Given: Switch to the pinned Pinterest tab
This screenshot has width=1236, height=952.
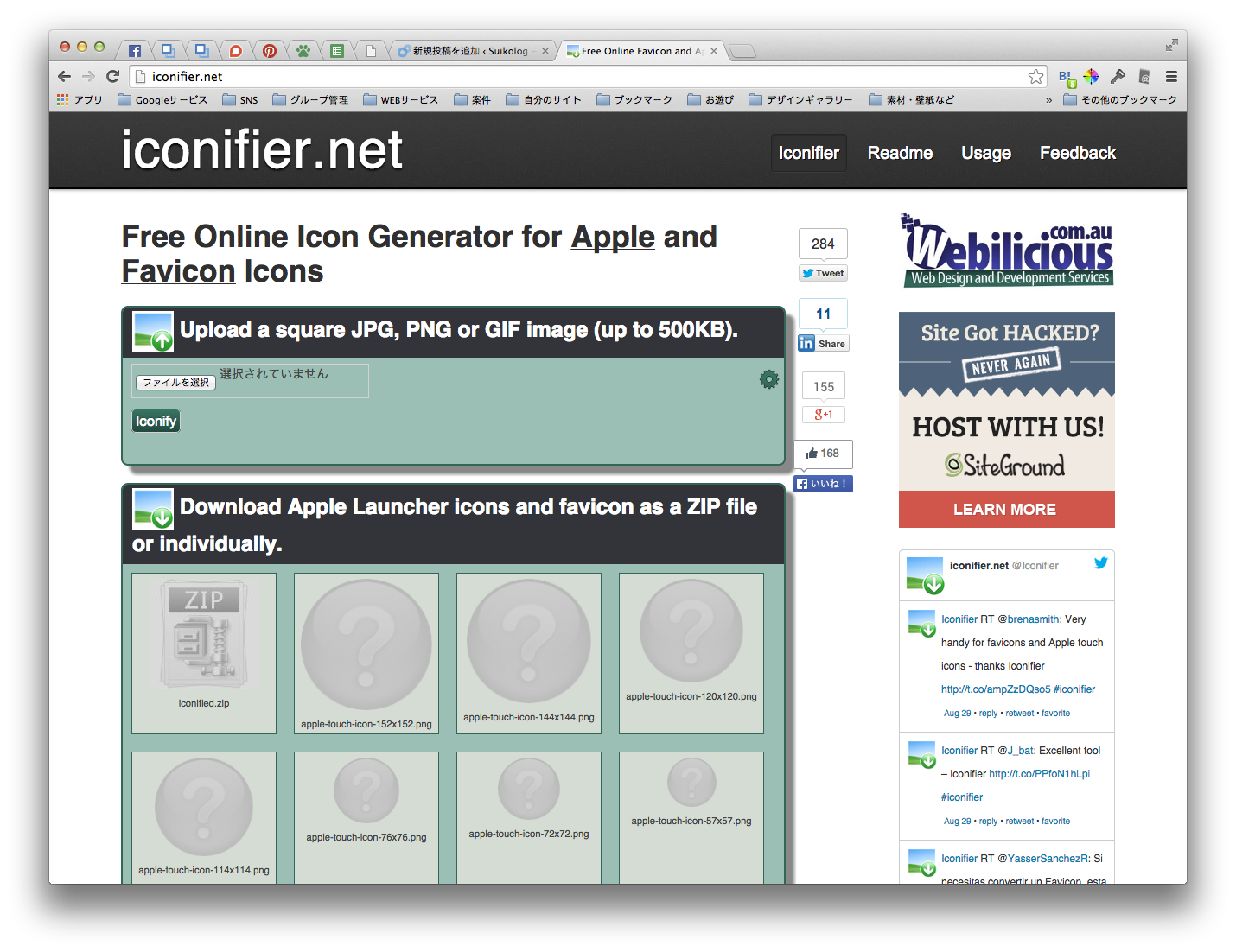Looking at the screenshot, I should pos(270,51).
